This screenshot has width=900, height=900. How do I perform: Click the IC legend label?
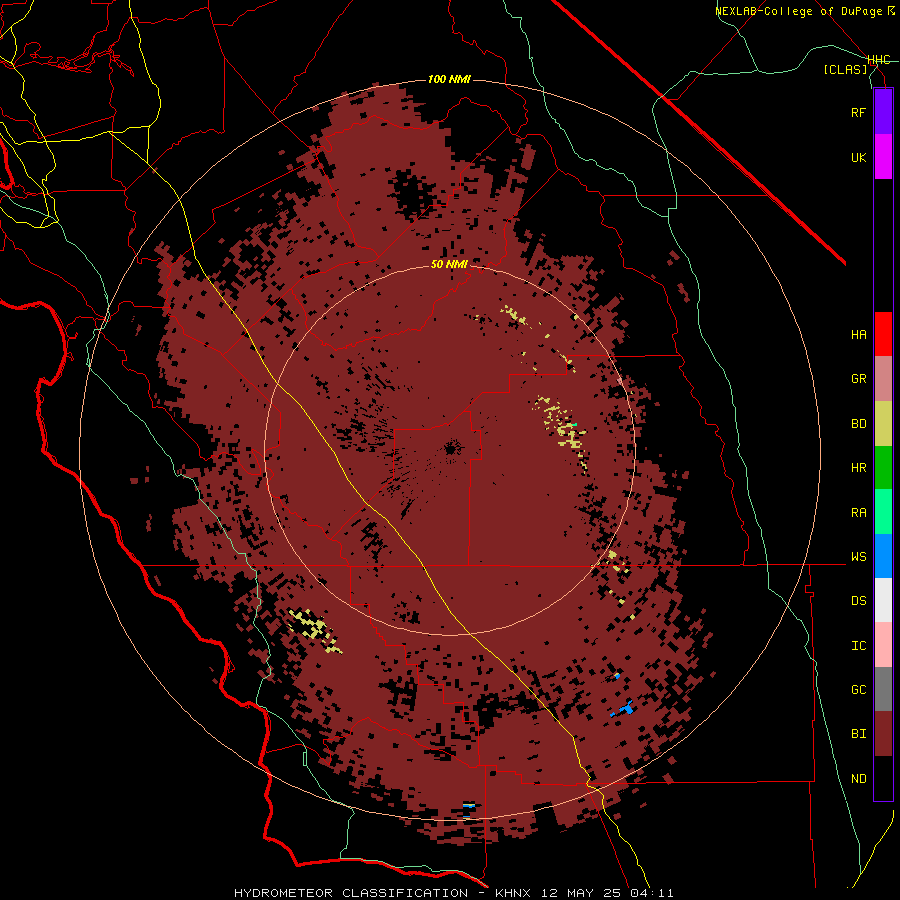(x=858, y=646)
